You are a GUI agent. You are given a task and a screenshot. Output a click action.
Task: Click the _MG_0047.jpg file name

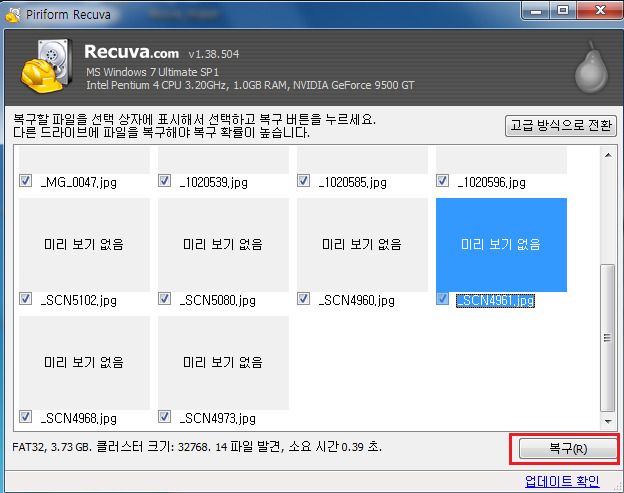click(79, 183)
